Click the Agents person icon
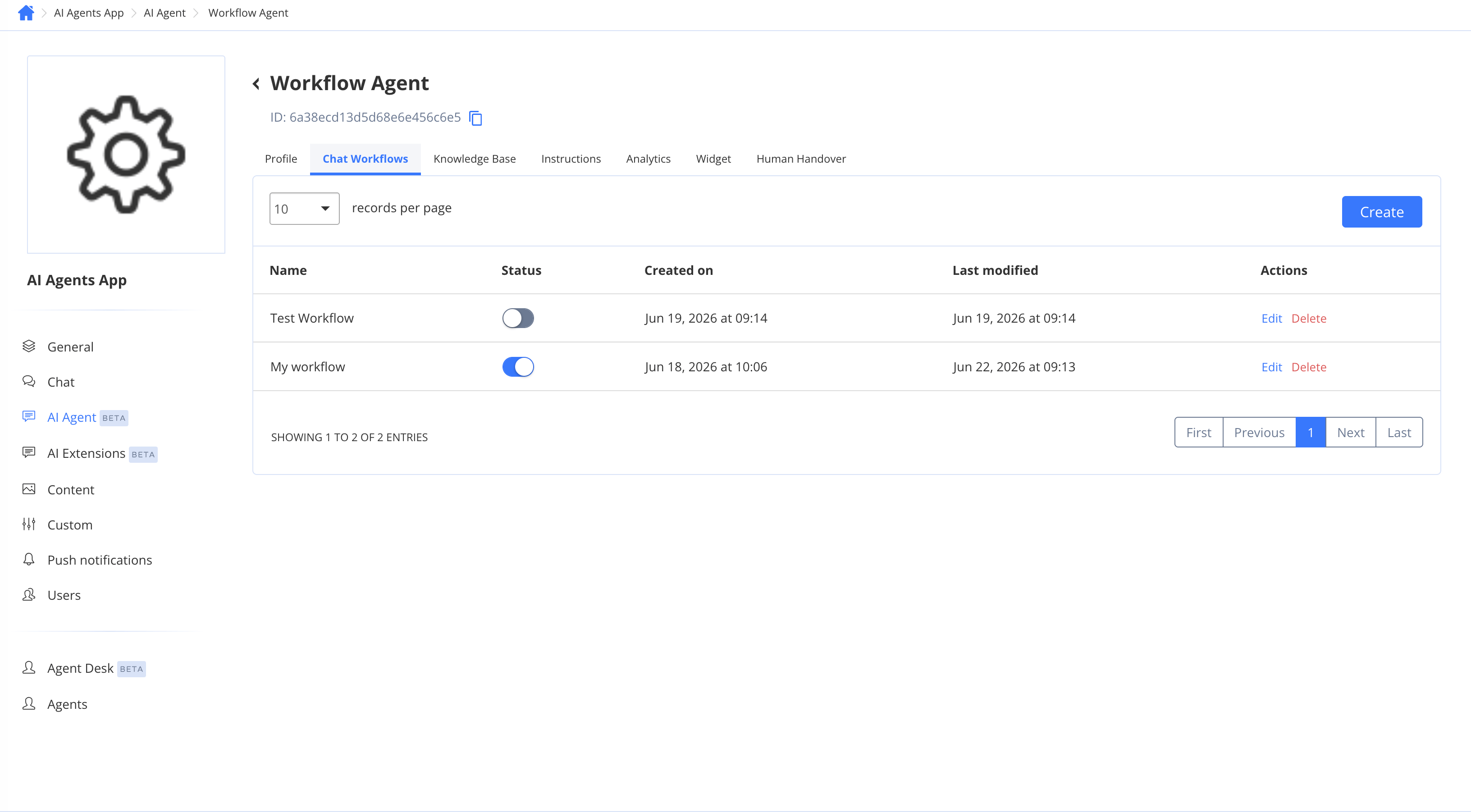1471x812 pixels. 29,703
